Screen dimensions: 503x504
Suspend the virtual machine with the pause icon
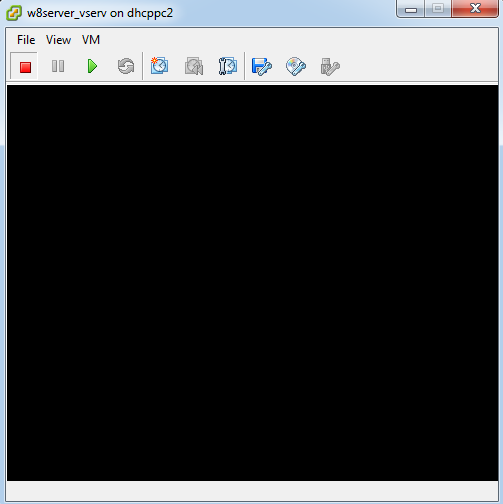tap(58, 66)
